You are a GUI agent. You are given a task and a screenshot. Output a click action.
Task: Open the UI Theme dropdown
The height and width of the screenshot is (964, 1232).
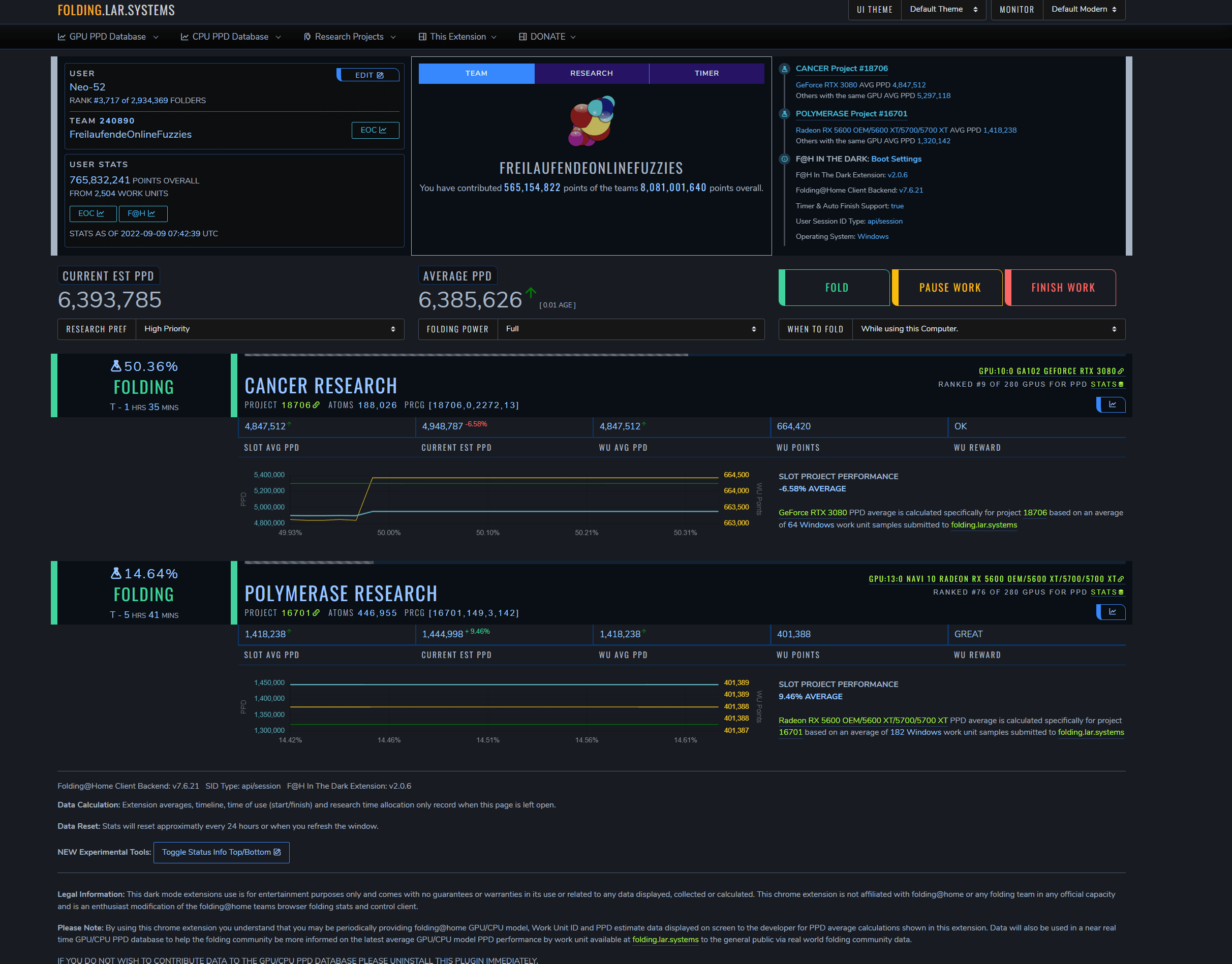943,10
